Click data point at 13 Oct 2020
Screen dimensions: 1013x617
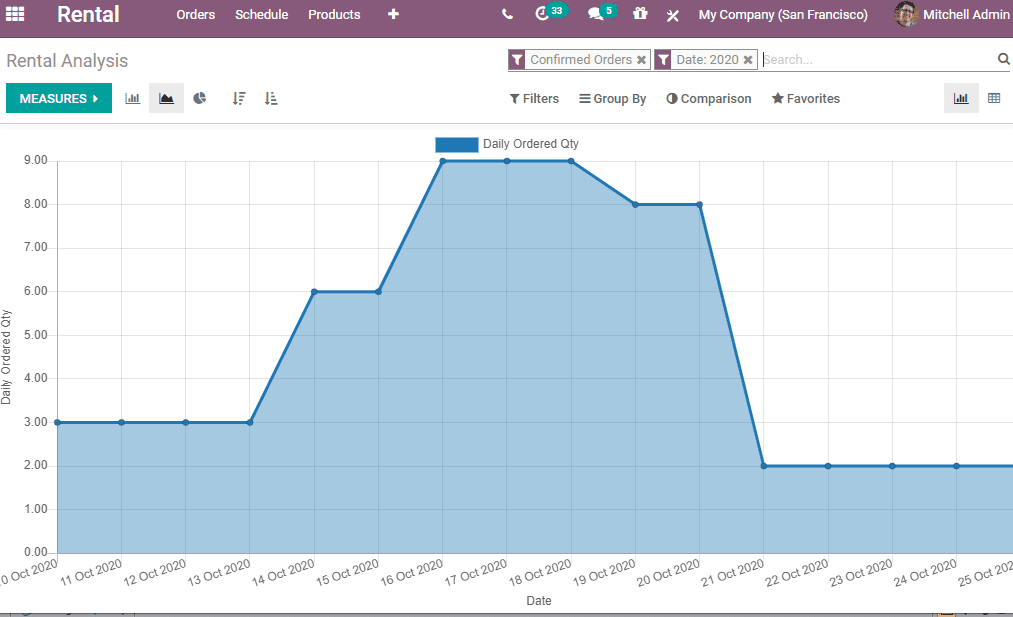pyautogui.click(x=250, y=423)
